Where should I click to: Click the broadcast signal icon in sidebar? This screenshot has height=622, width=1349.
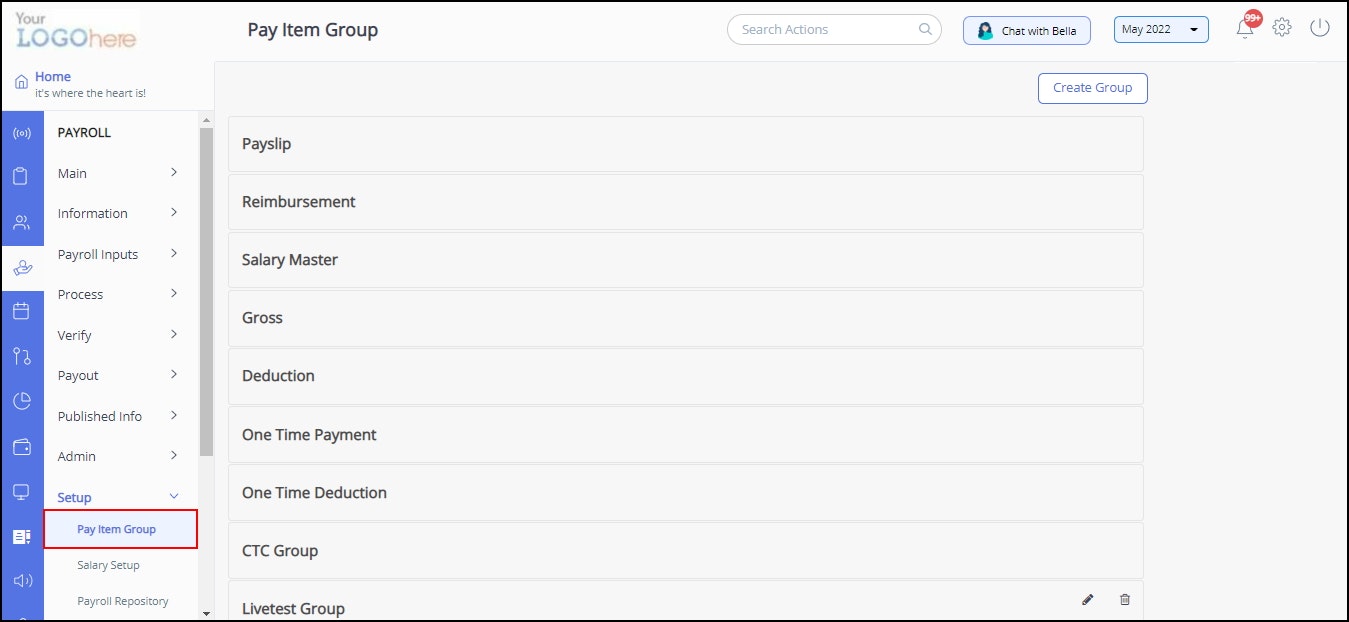(x=22, y=133)
